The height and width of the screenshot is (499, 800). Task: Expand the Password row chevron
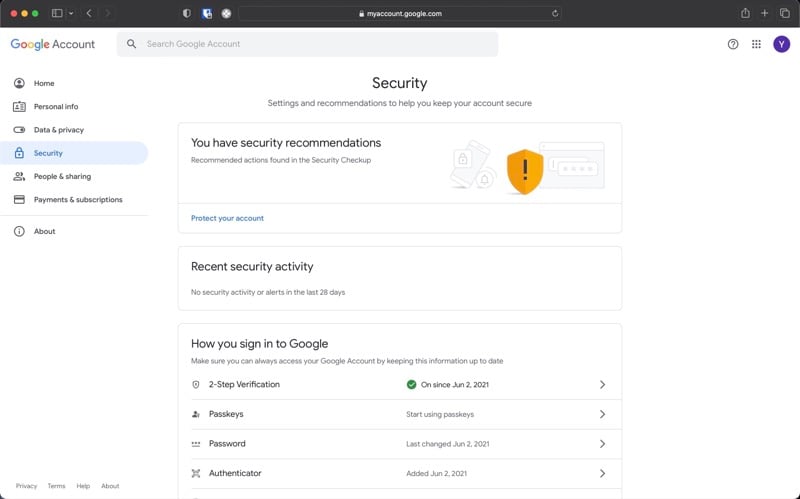tap(602, 444)
